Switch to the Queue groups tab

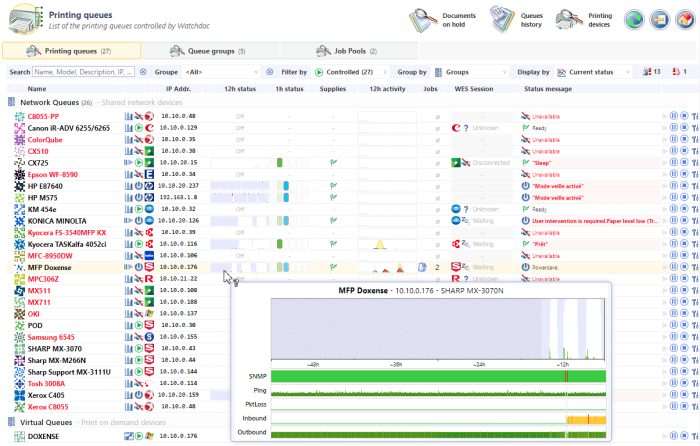tap(210, 50)
